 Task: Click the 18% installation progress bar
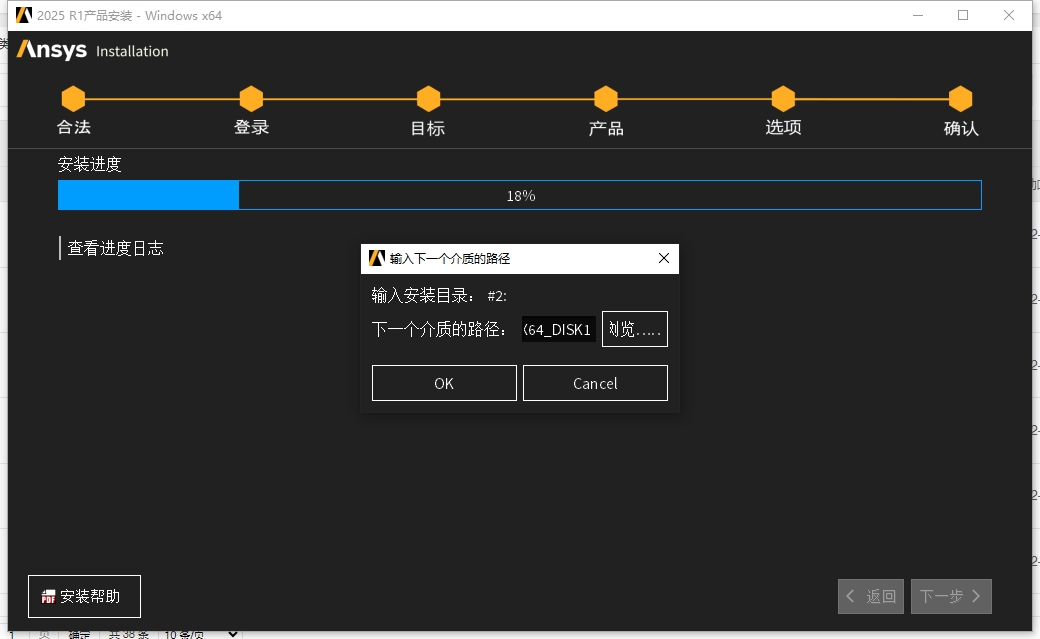[519, 194]
